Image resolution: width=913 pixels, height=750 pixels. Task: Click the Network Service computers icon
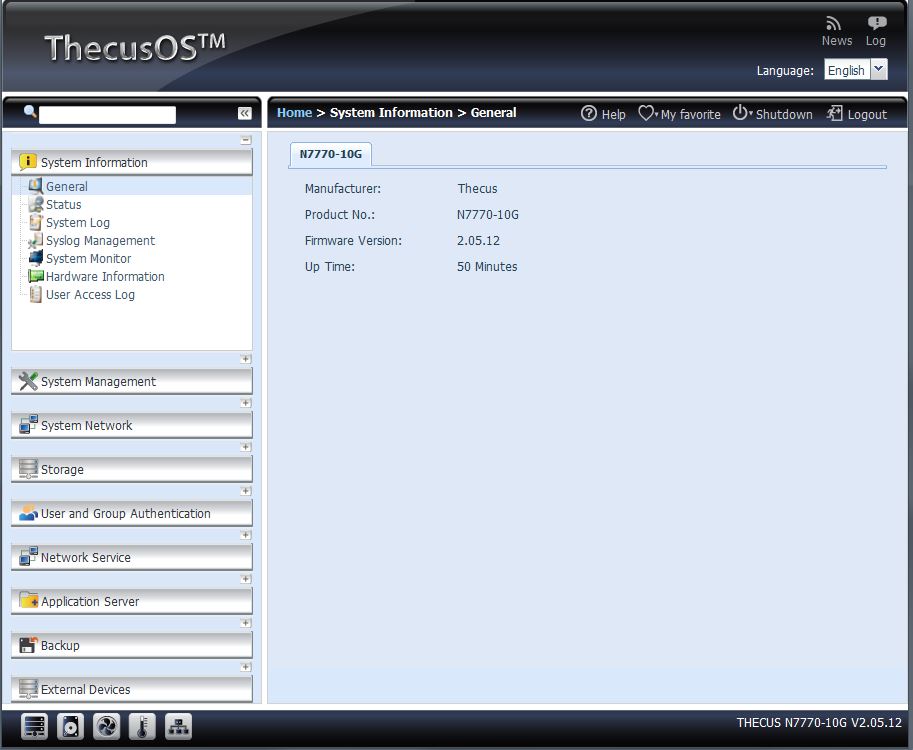[28, 556]
